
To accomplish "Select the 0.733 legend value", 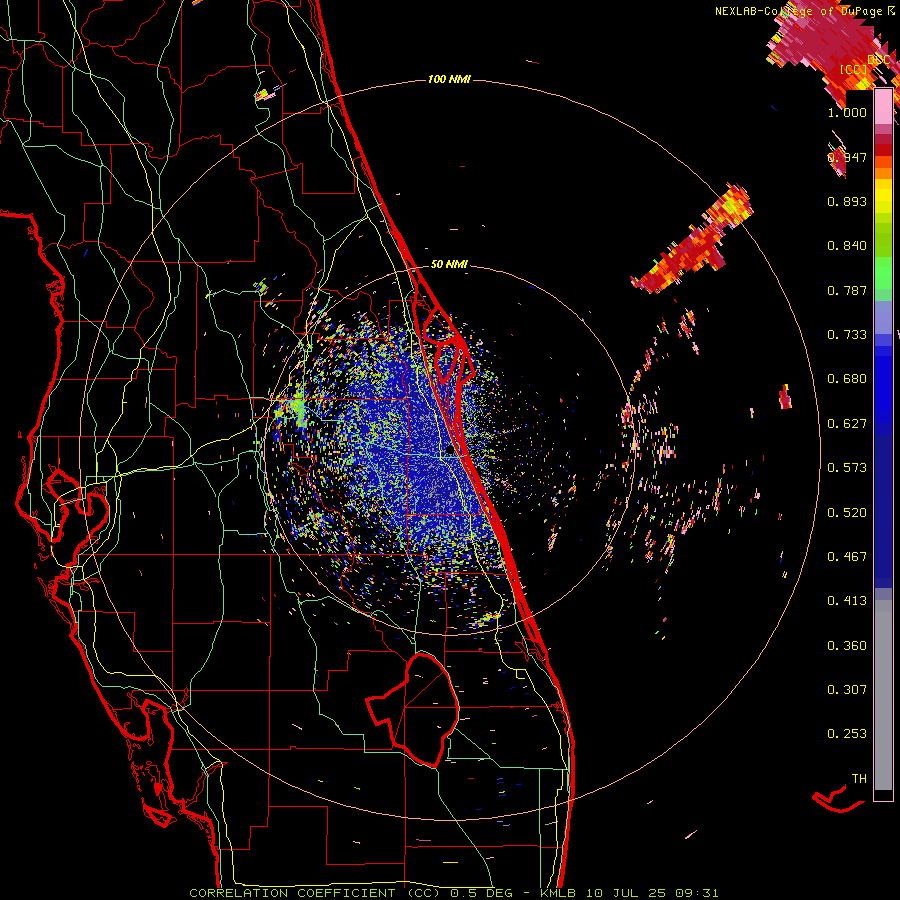I will coord(847,335).
